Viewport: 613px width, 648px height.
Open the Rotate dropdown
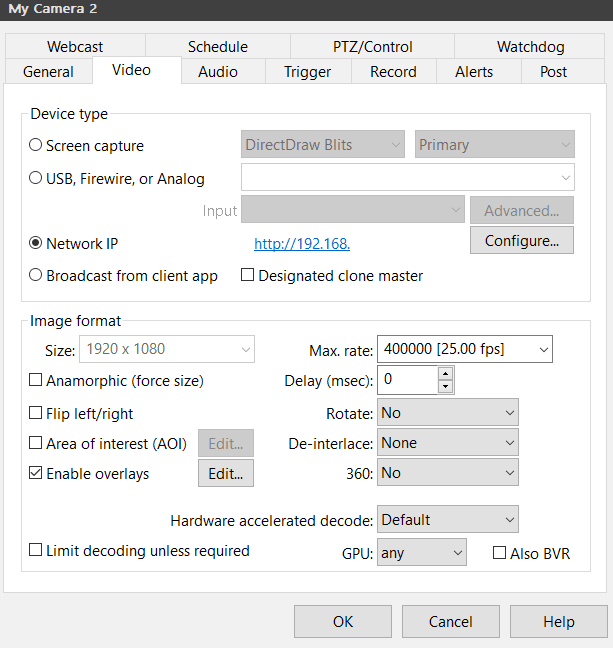pyautogui.click(x=447, y=413)
